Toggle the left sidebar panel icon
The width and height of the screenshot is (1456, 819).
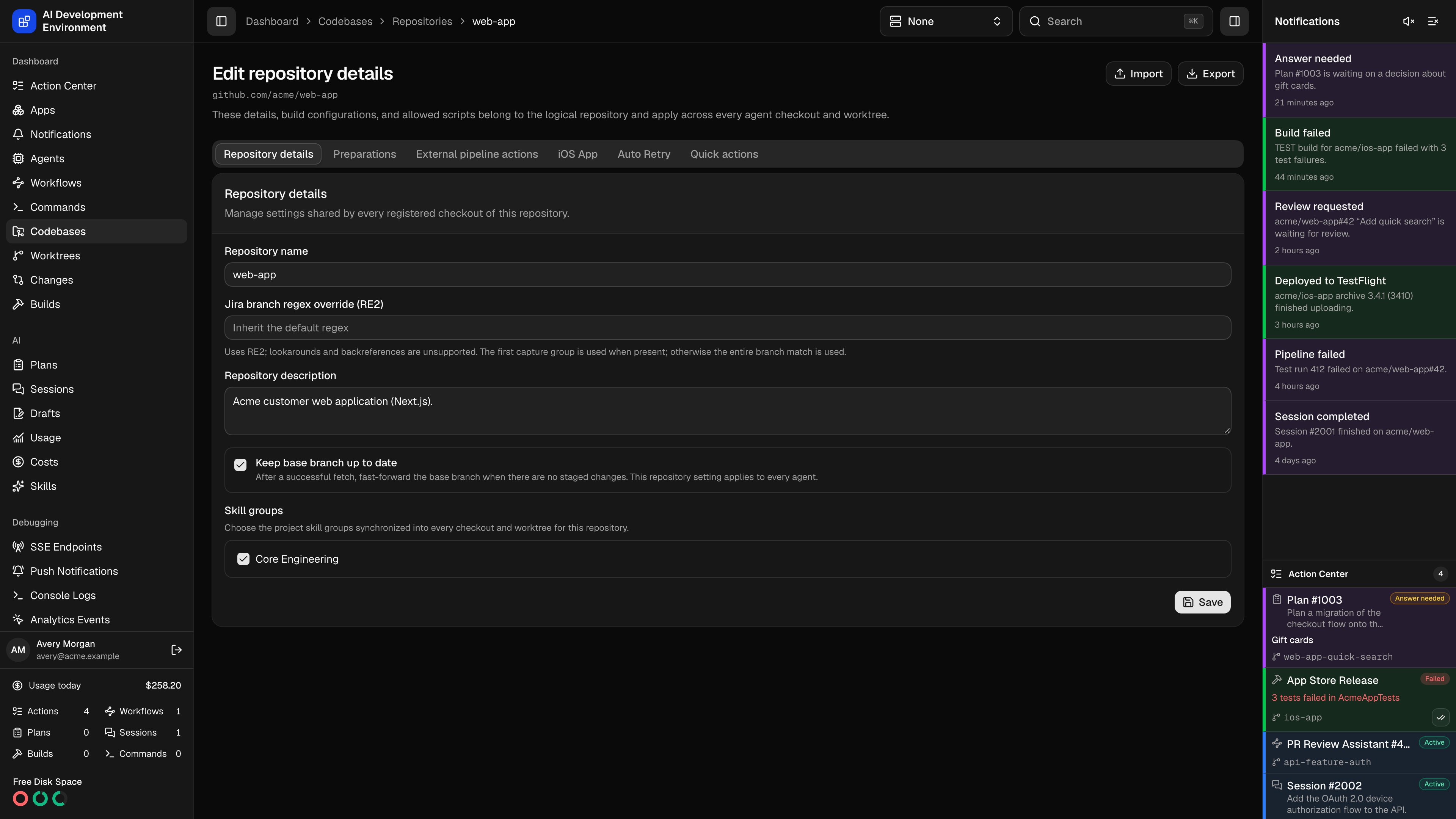(221, 22)
